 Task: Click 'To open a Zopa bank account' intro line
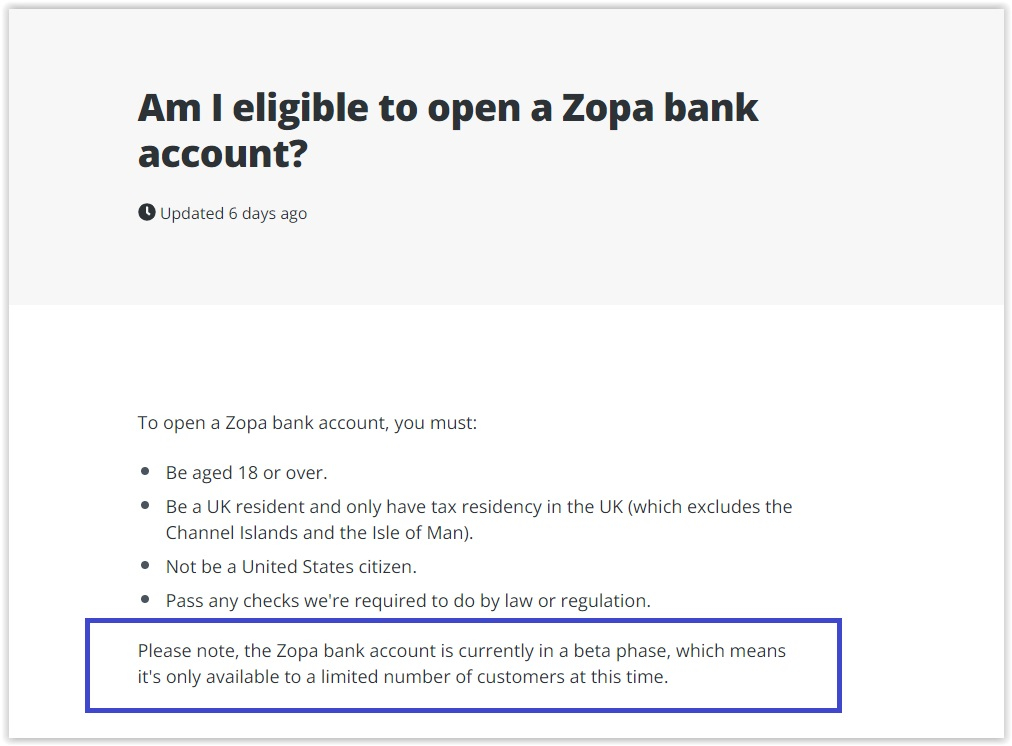click(307, 423)
